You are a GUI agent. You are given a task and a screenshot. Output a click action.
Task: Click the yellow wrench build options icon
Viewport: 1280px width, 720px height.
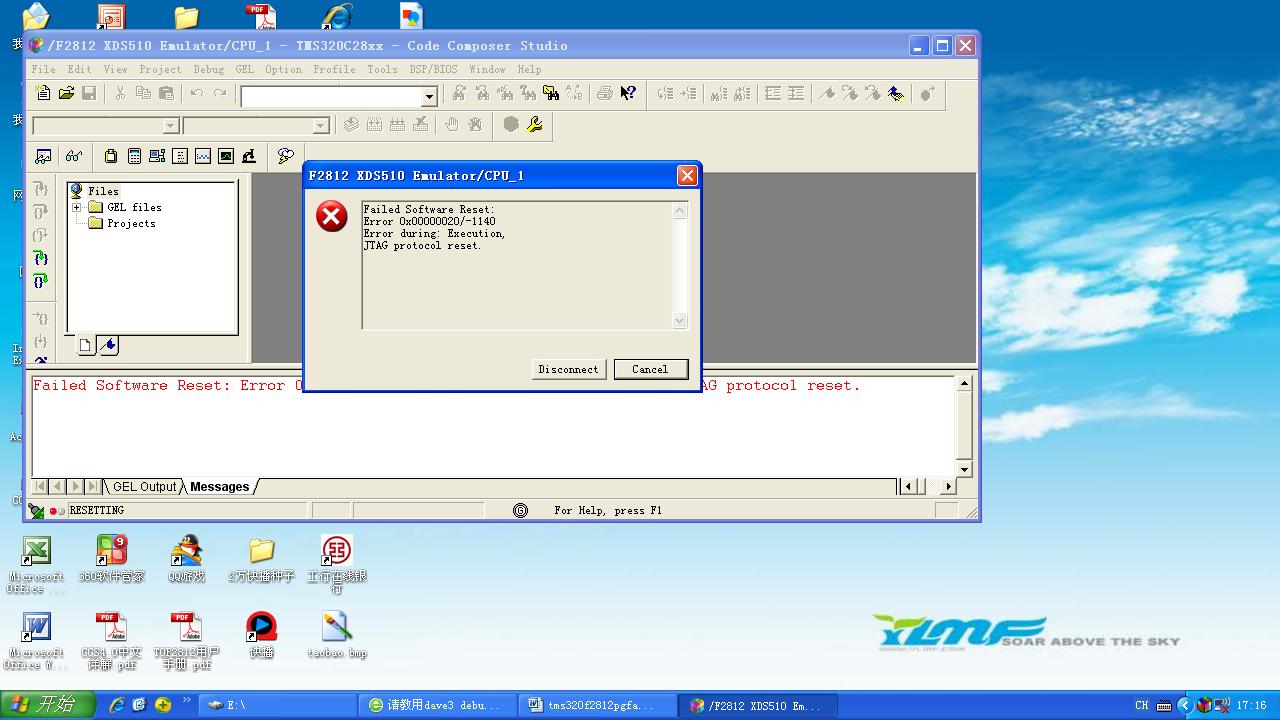pyautogui.click(x=535, y=124)
